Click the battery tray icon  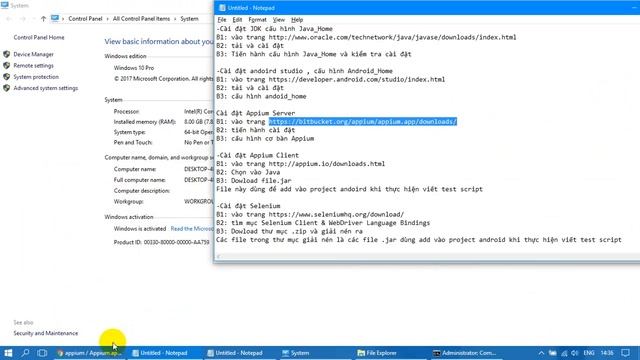pos(553,353)
